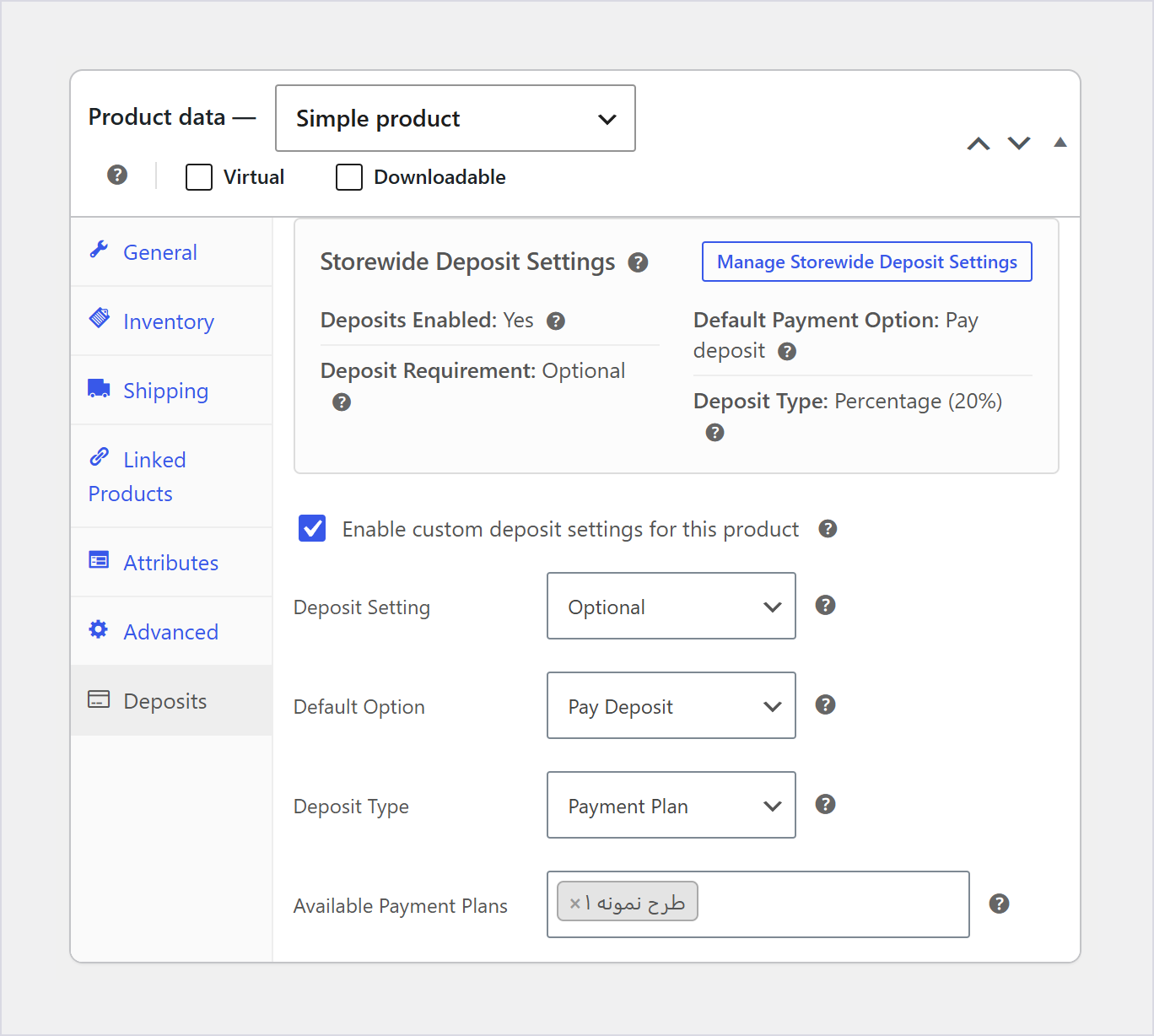Move Product data panel up arrow

point(979,143)
